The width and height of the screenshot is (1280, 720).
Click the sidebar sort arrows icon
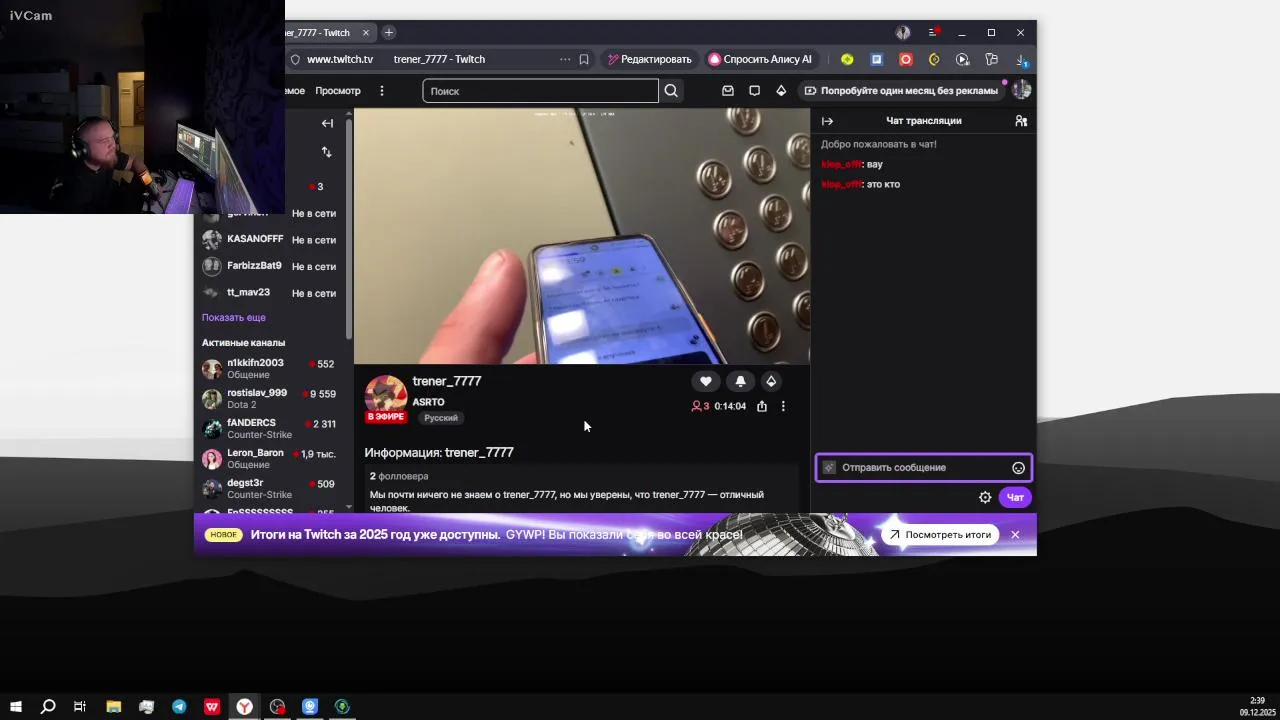(x=326, y=152)
